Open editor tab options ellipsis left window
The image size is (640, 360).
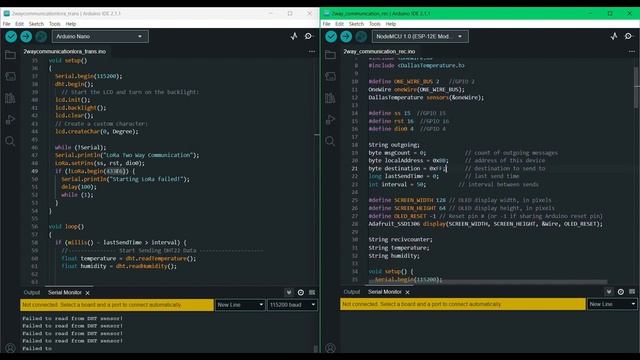pos(312,51)
